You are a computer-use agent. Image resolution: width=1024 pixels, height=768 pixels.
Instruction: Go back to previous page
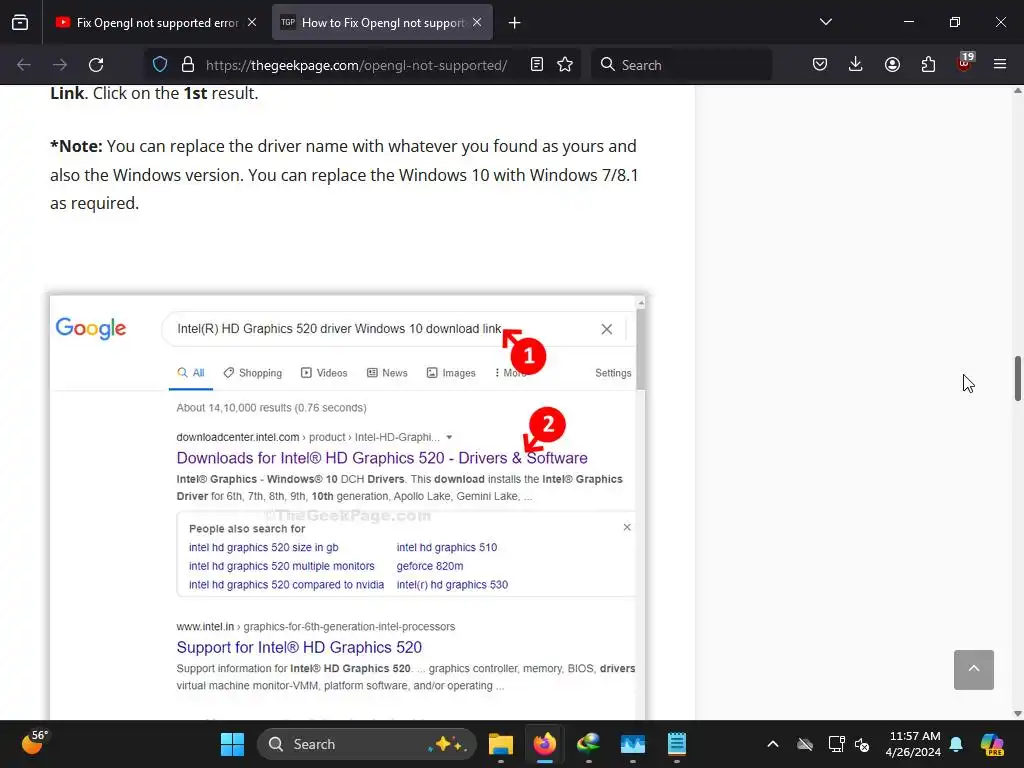pos(24,65)
